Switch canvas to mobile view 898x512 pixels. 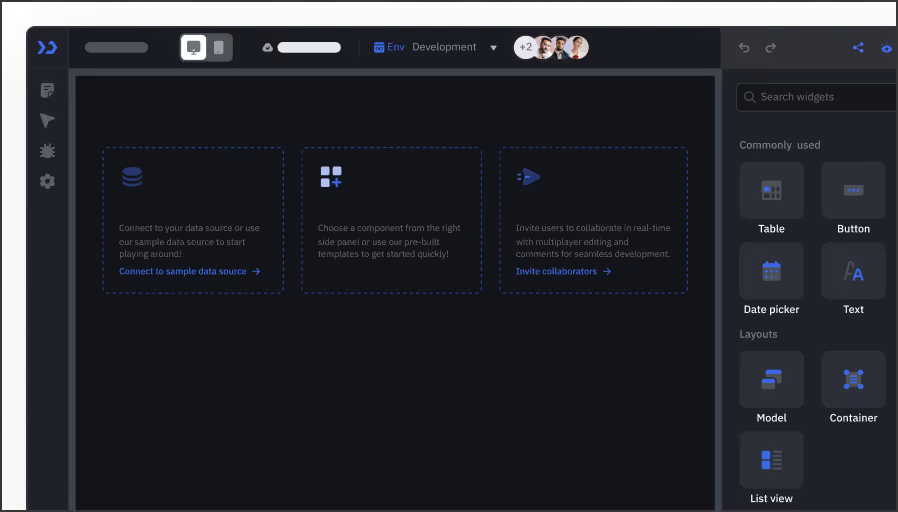pyautogui.click(x=219, y=47)
